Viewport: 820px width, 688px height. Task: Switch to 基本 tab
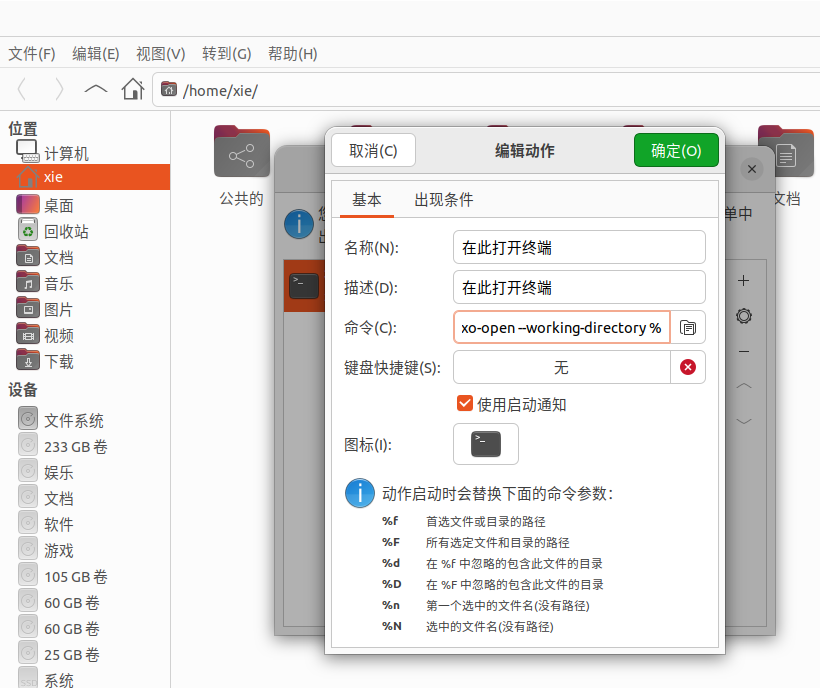coord(367,200)
